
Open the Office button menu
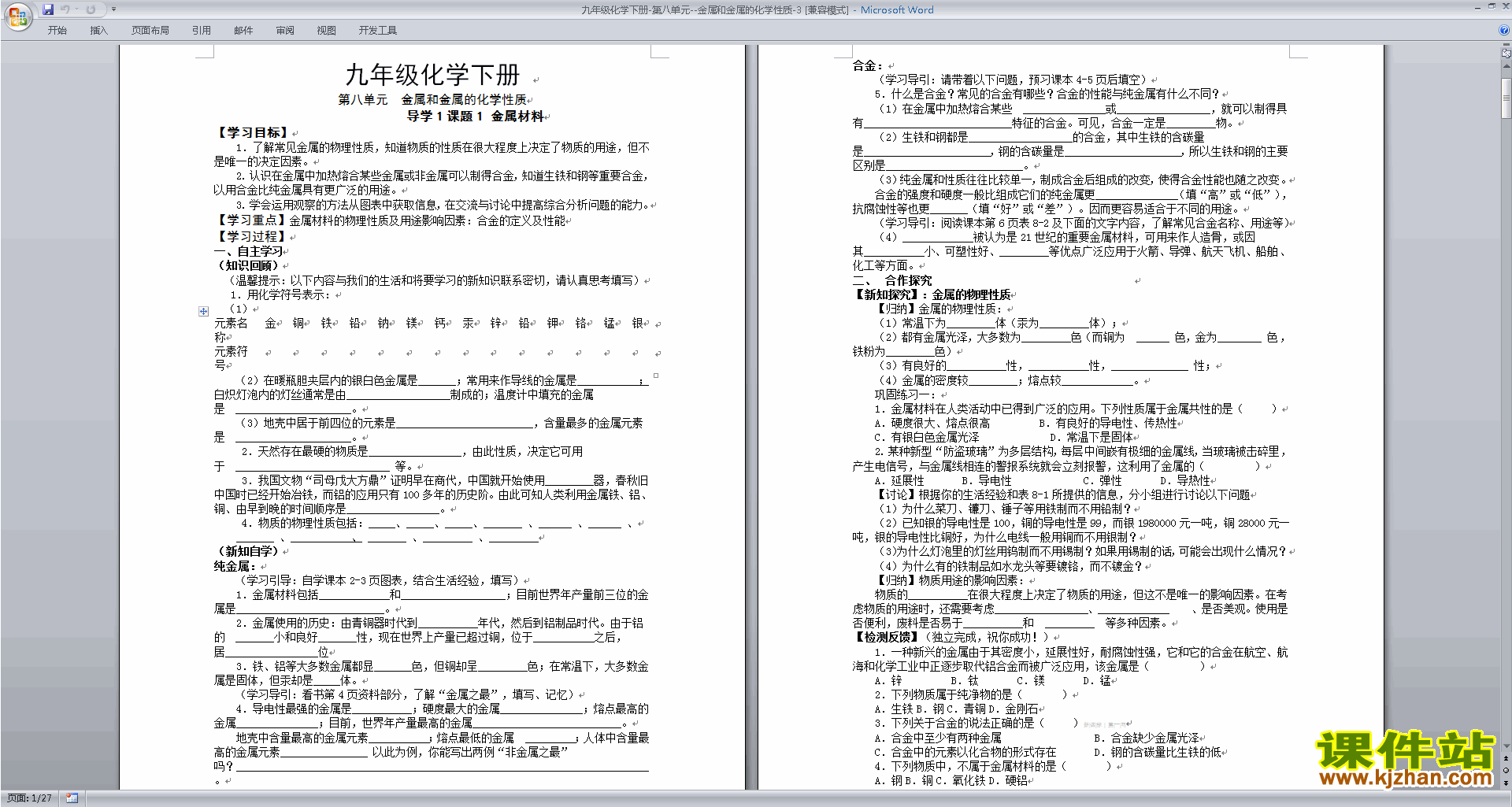click(17, 16)
